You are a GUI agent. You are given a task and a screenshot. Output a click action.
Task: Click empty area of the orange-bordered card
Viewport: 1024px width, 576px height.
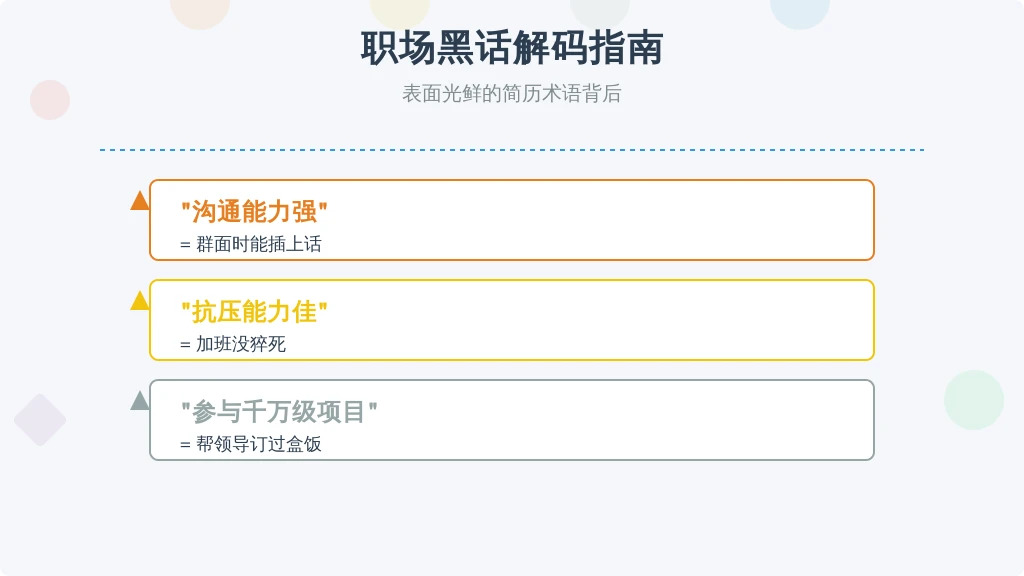click(601, 220)
